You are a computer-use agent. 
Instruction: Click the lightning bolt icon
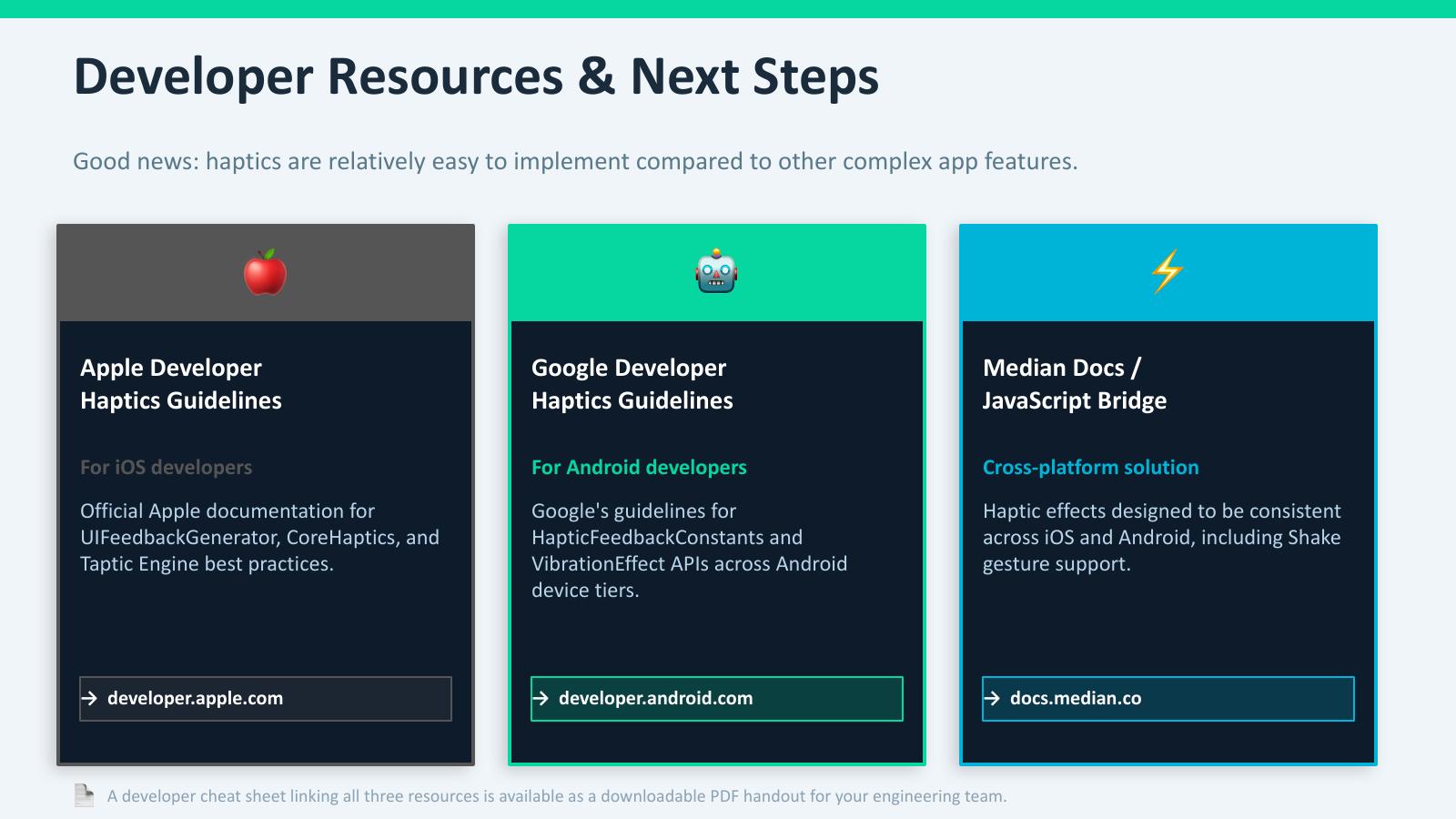pos(1168,271)
